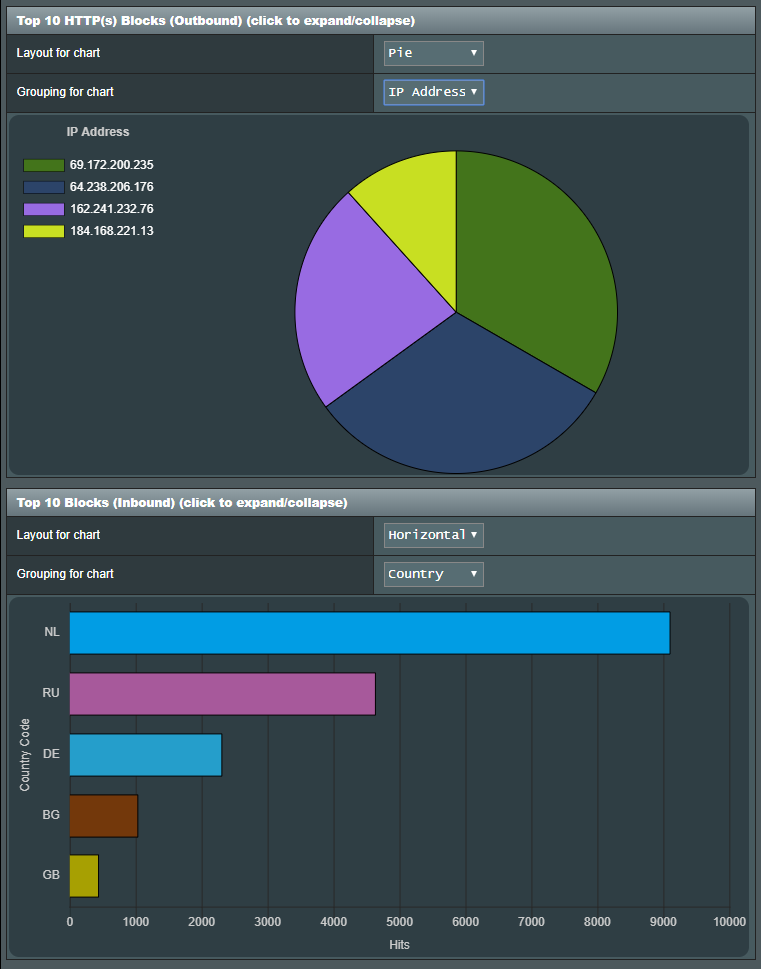
Task: Click the BG country code axis label
Action: (x=51, y=815)
